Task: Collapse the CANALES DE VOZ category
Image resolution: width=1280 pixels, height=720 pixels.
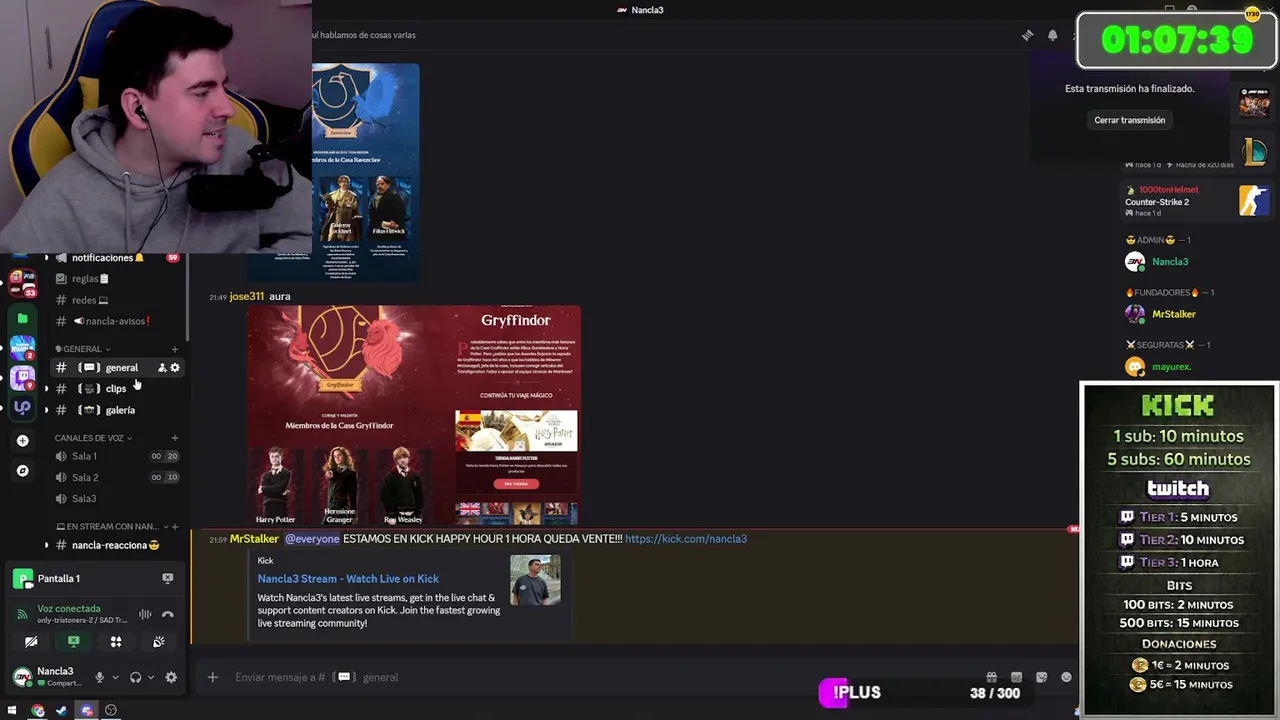Action: [93, 438]
